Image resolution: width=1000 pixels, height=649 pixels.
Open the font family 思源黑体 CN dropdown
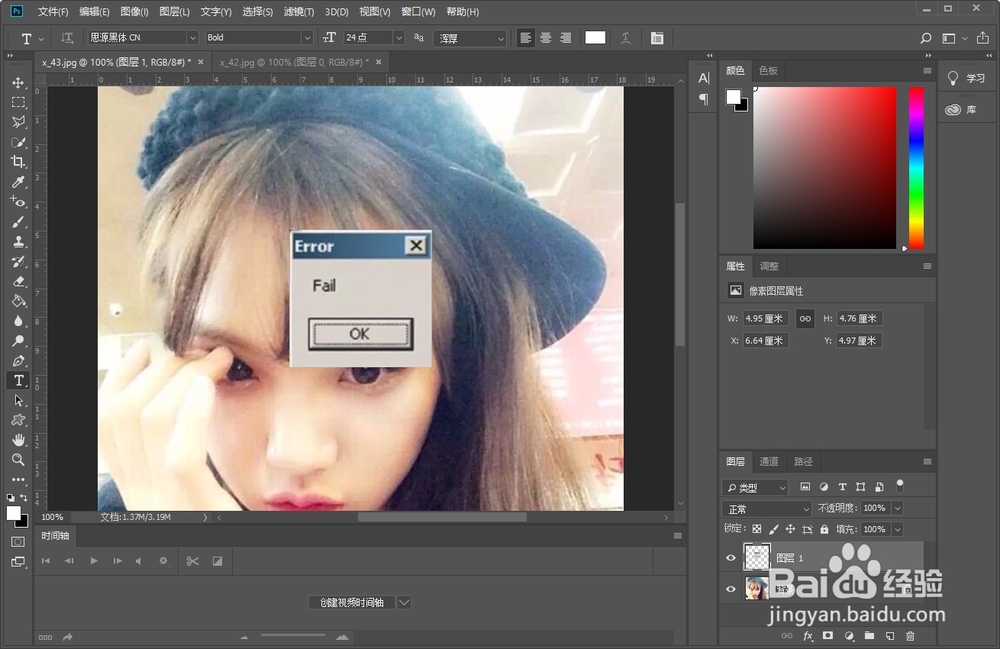(192, 38)
